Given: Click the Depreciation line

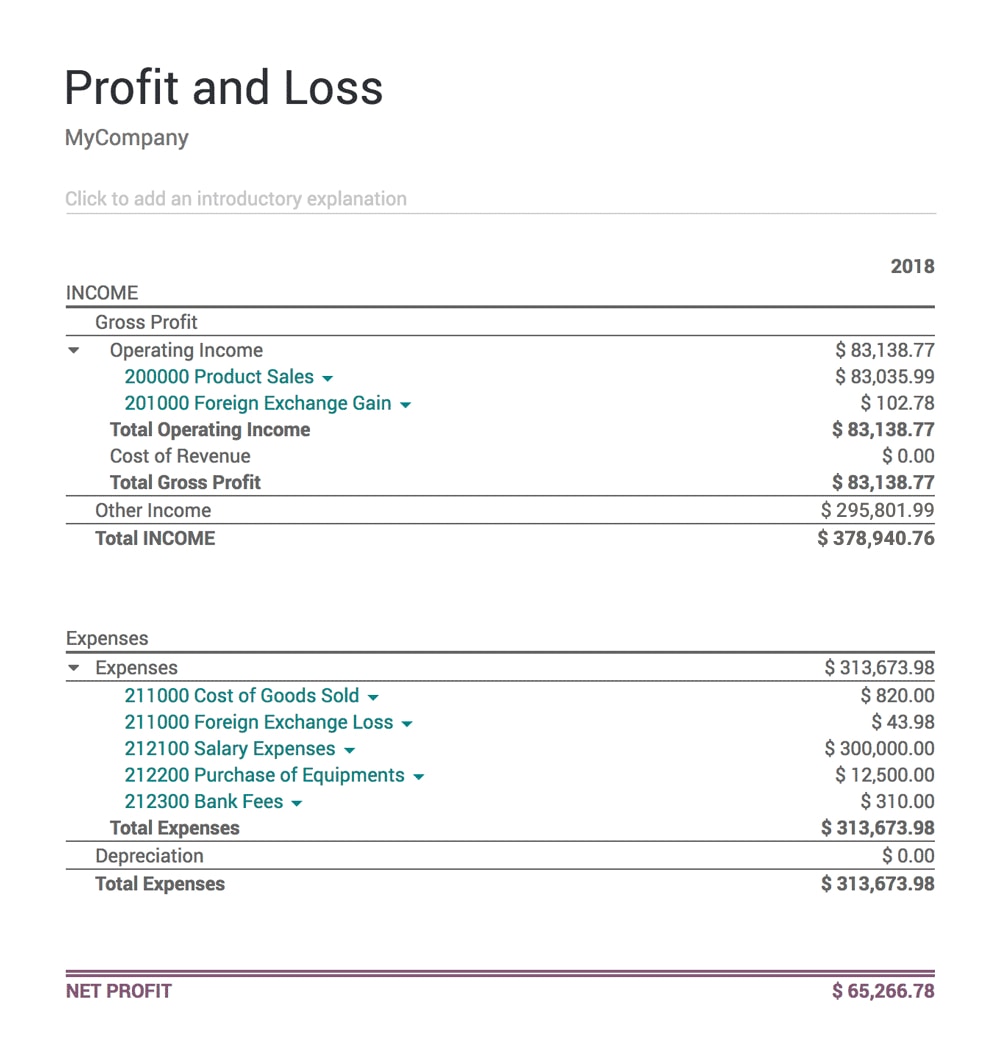Looking at the screenshot, I should coord(149,856).
